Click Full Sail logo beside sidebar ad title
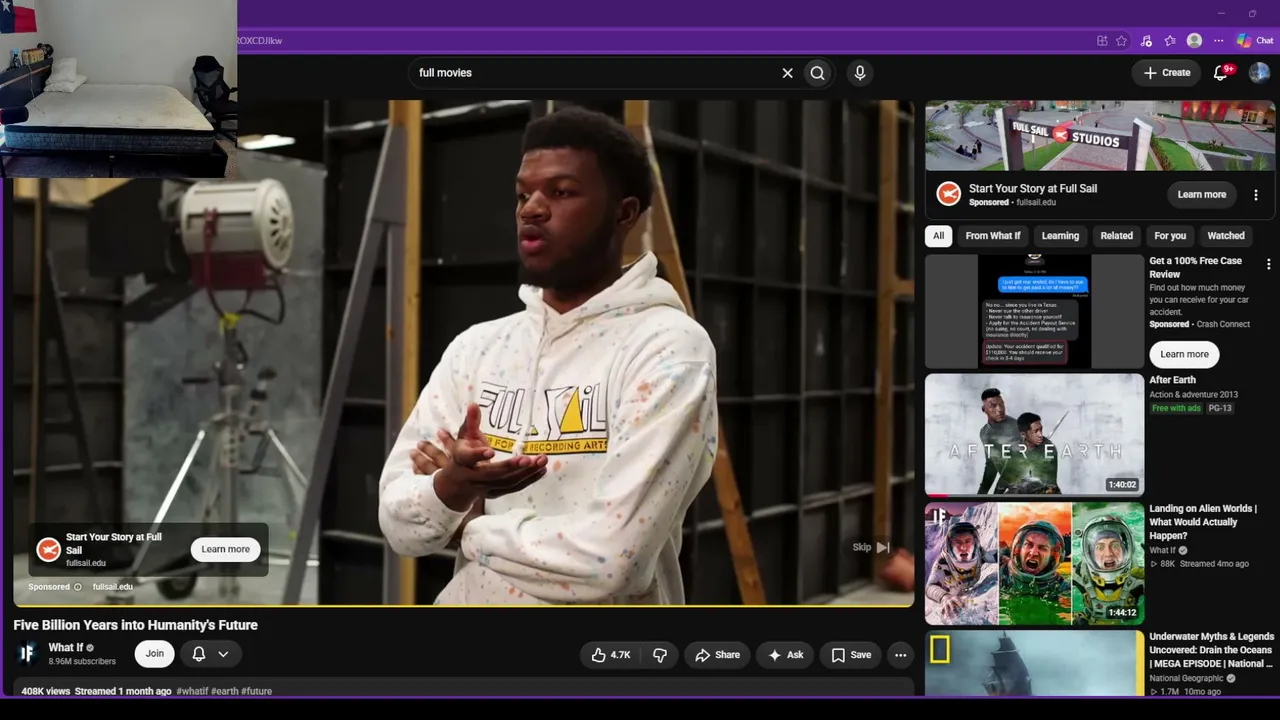Image resolution: width=1280 pixels, height=720 pixels. click(949, 194)
